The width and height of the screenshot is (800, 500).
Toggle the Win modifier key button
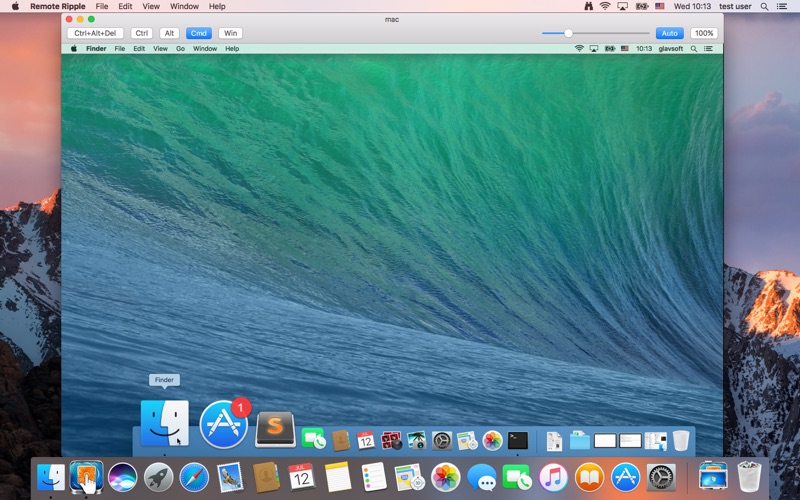click(x=231, y=33)
